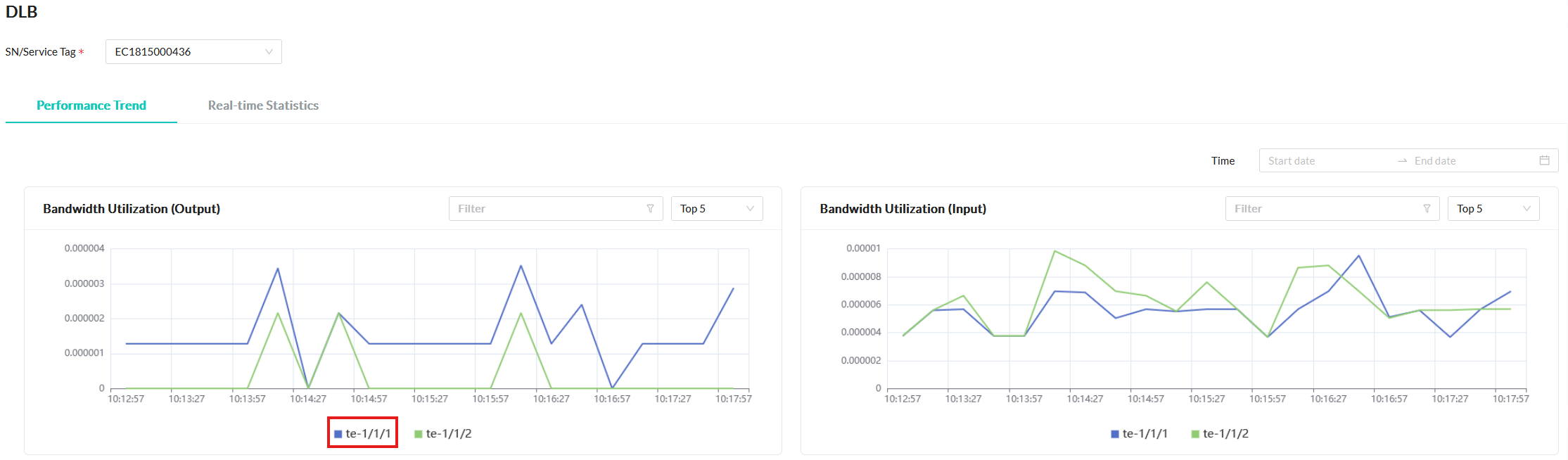1568x460 pixels.
Task: Expand Top 5 dropdown for Input chart
Action: pos(1493,209)
